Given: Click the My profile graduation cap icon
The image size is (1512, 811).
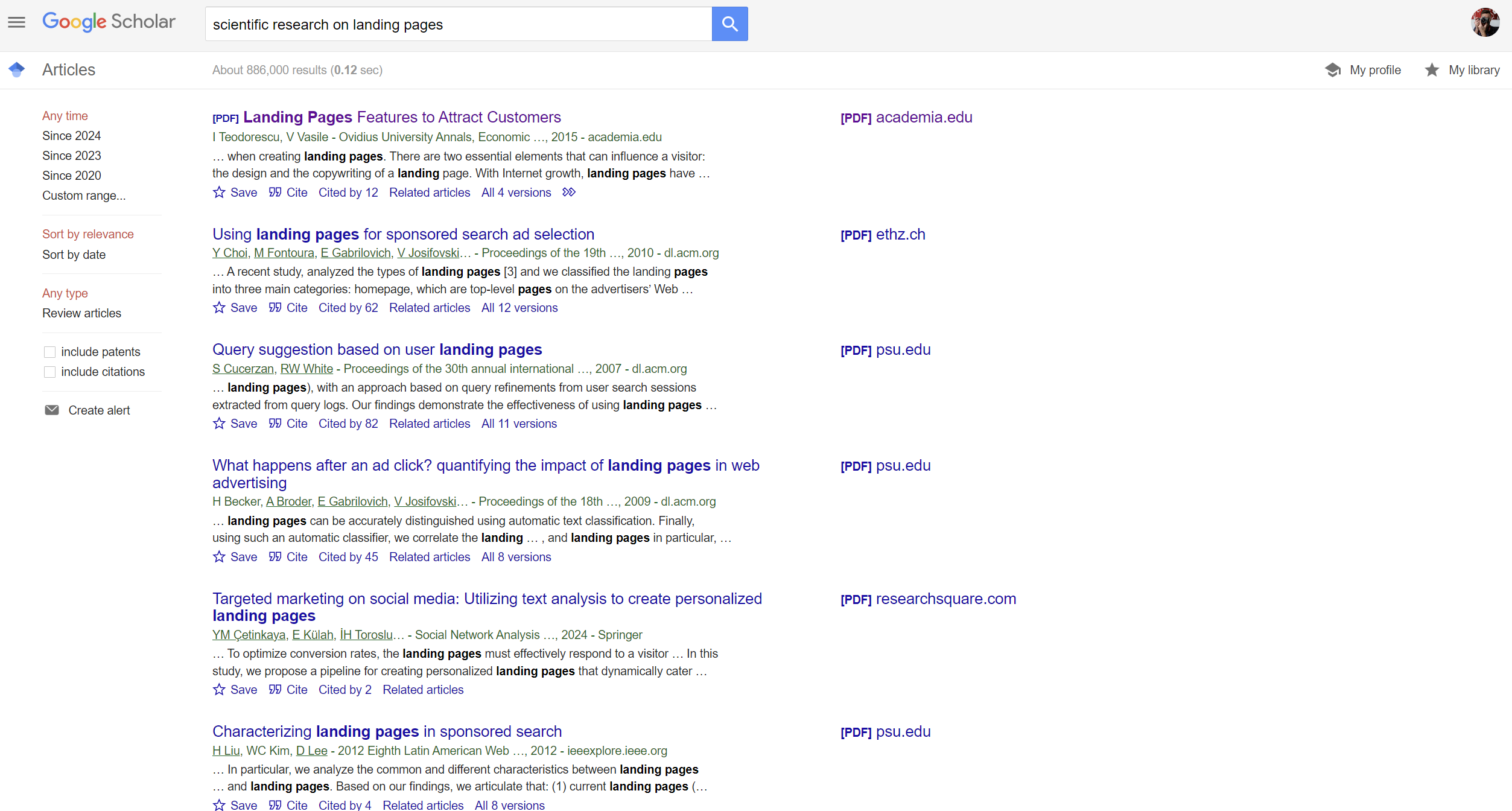Looking at the screenshot, I should point(1333,70).
